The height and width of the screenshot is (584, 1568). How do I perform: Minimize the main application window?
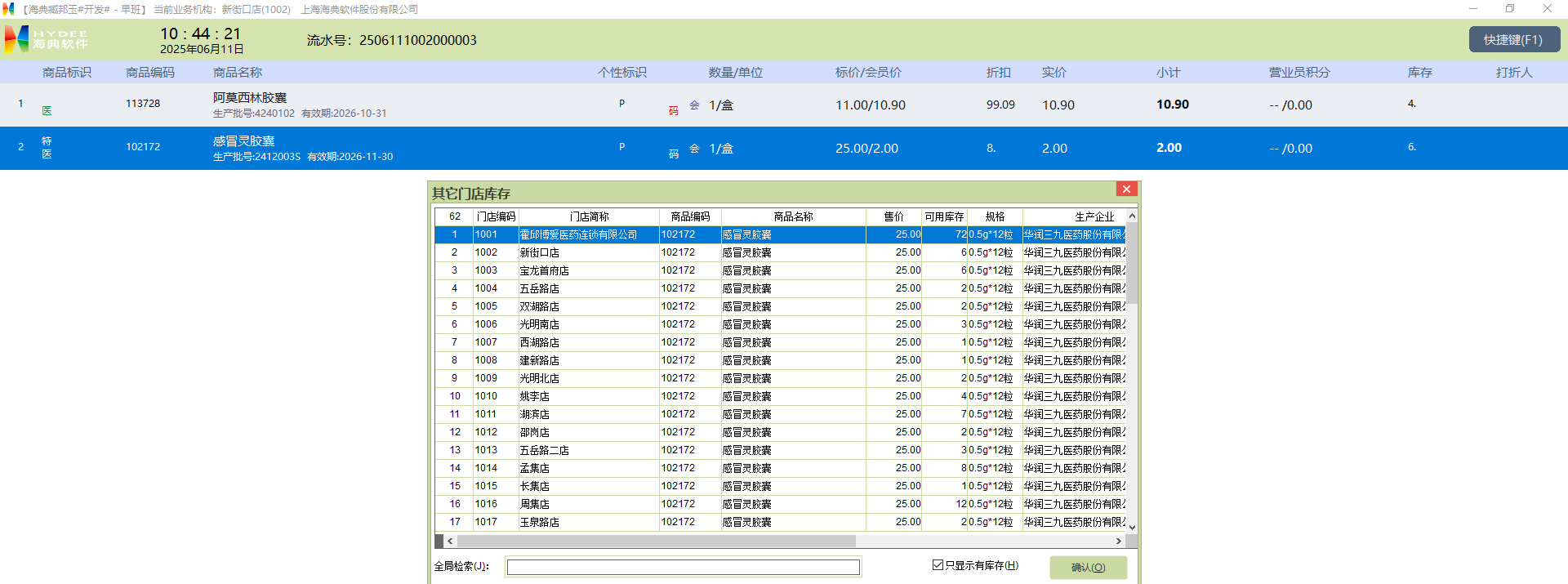1473,9
